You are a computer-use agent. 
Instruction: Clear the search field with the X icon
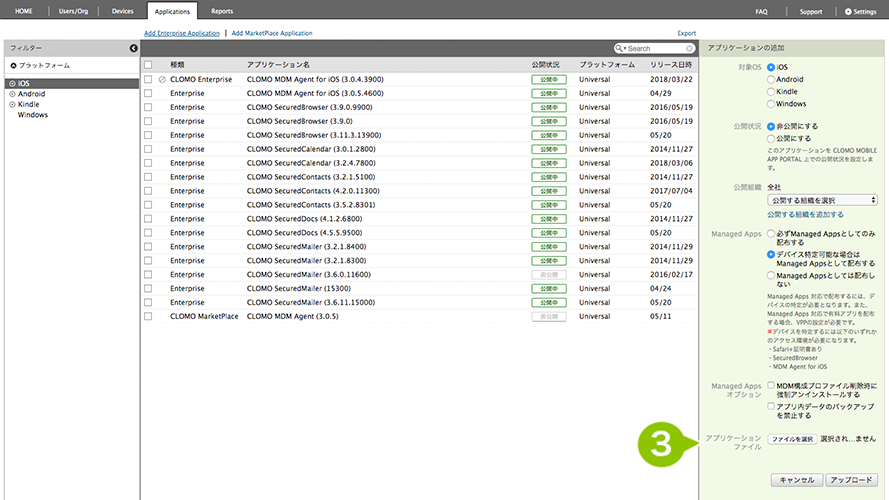coord(689,49)
